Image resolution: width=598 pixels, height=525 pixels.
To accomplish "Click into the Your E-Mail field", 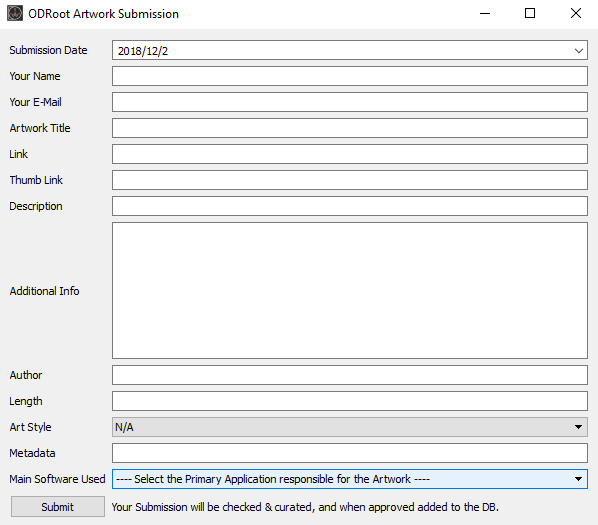I will pos(350,102).
